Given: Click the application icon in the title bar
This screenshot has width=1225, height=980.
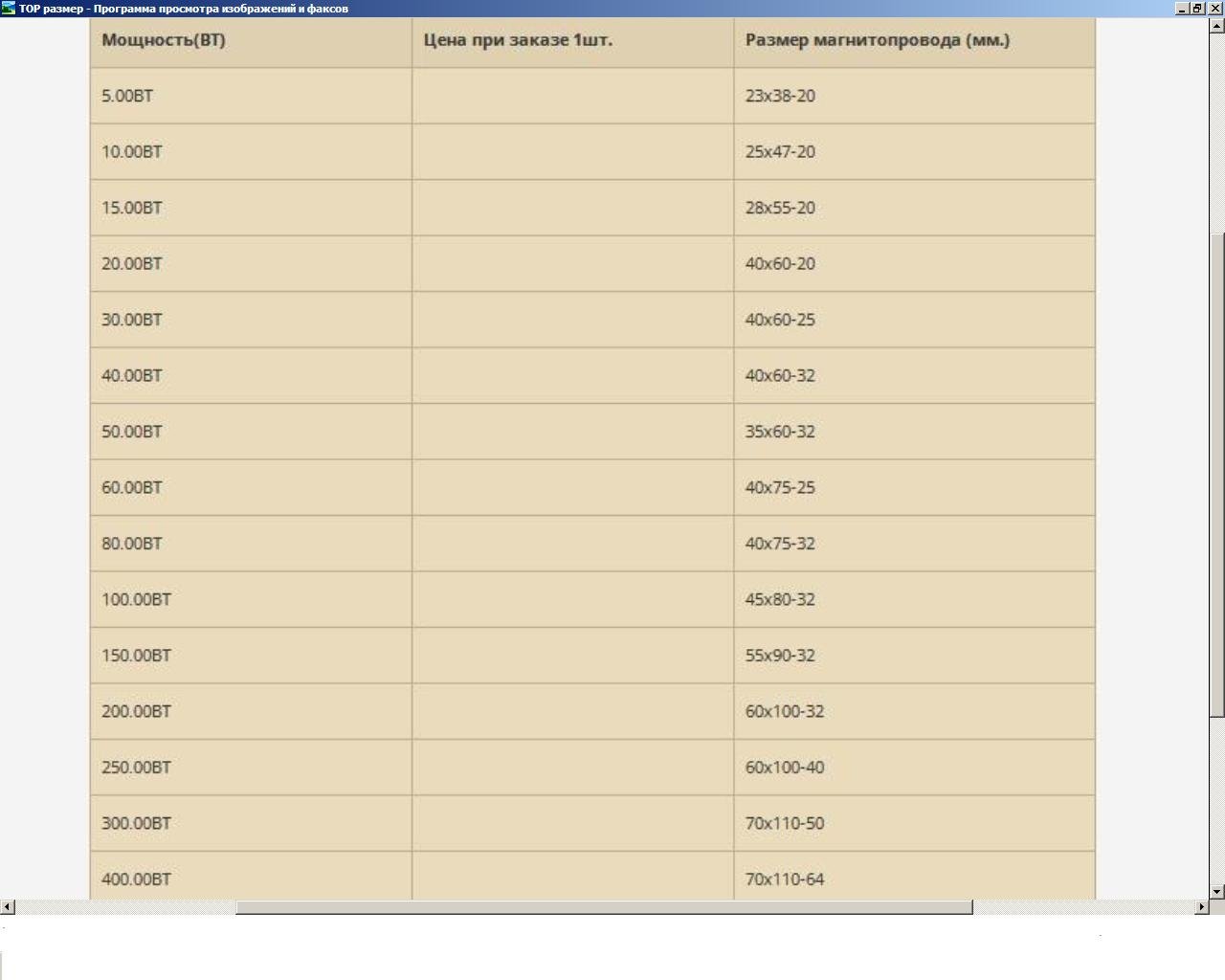Looking at the screenshot, I should pyautogui.click(x=9, y=9).
